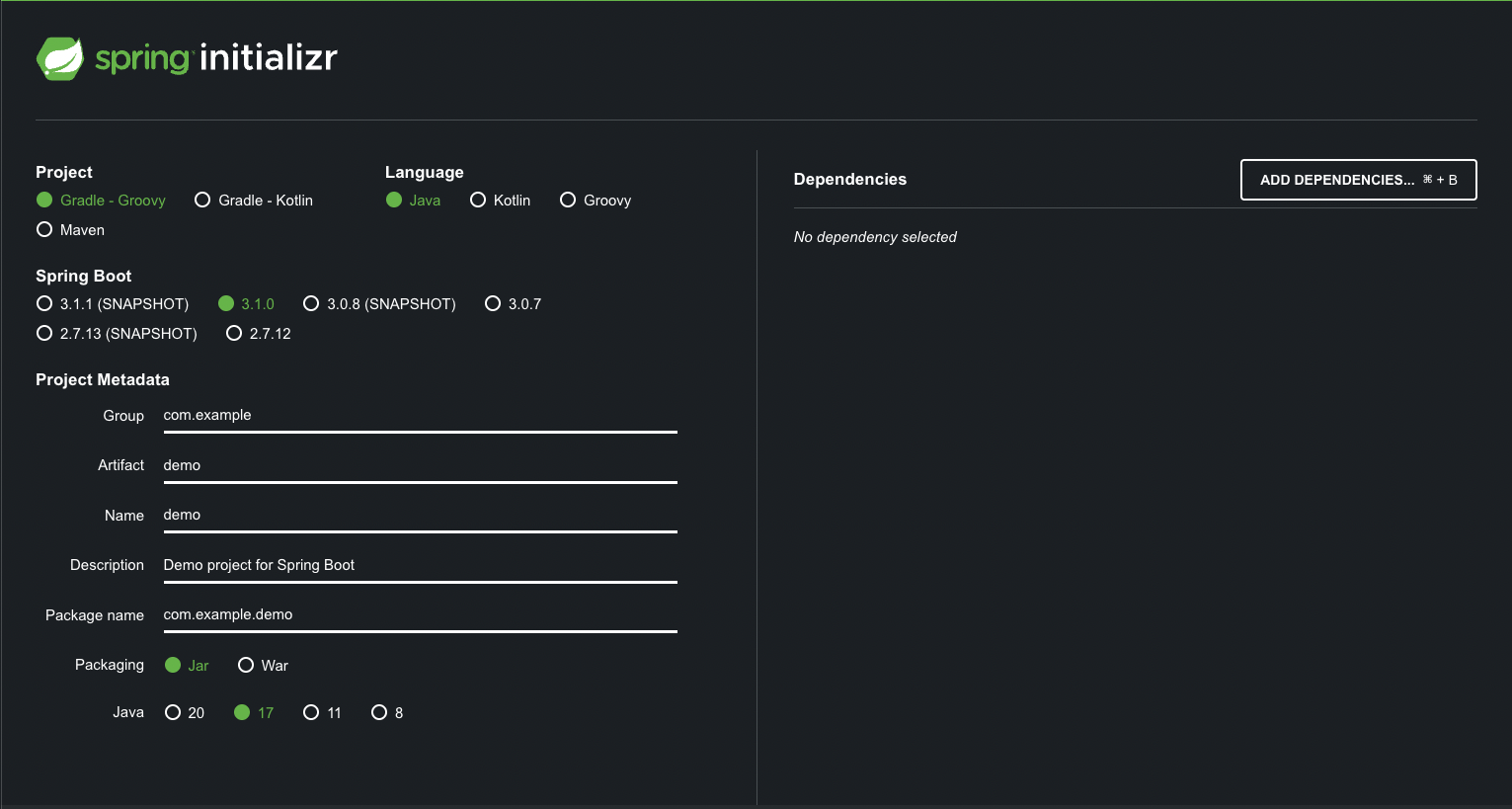Click the Group field label

click(x=123, y=416)
